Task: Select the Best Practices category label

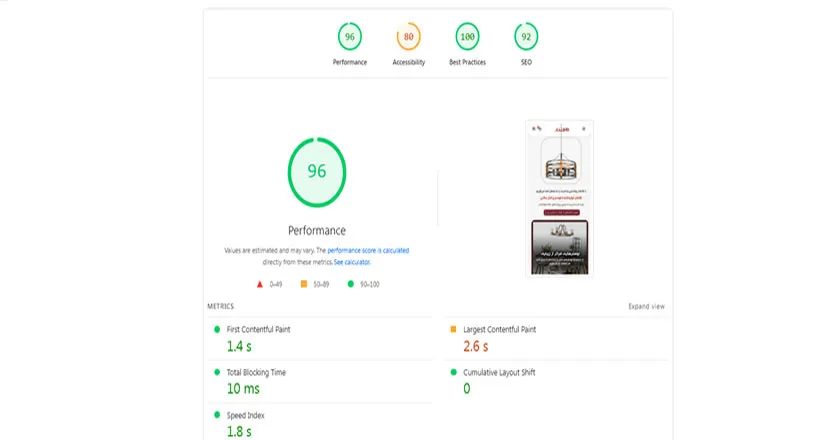Action: 466,62
